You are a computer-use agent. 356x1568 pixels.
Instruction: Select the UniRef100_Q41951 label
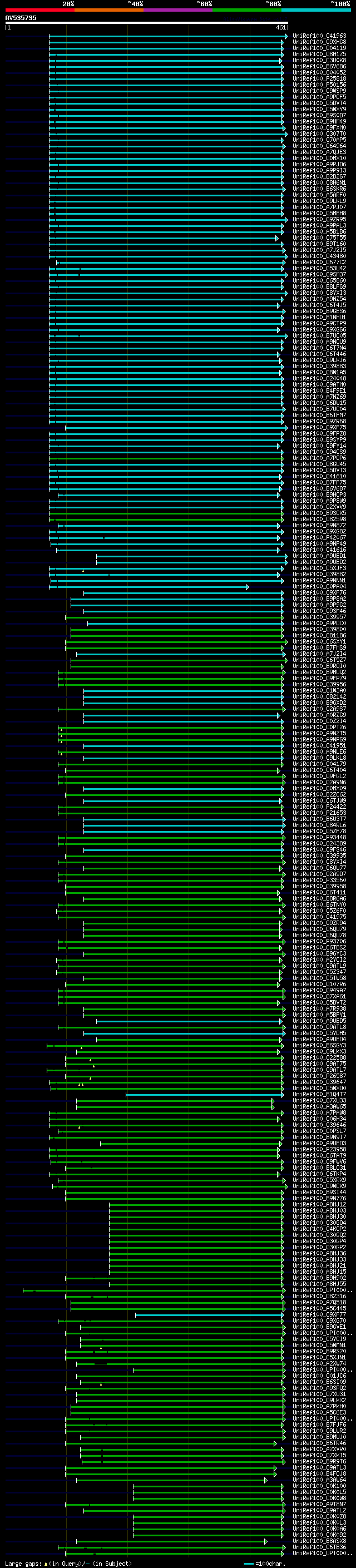pyautogui.click(x=319, y=746)
